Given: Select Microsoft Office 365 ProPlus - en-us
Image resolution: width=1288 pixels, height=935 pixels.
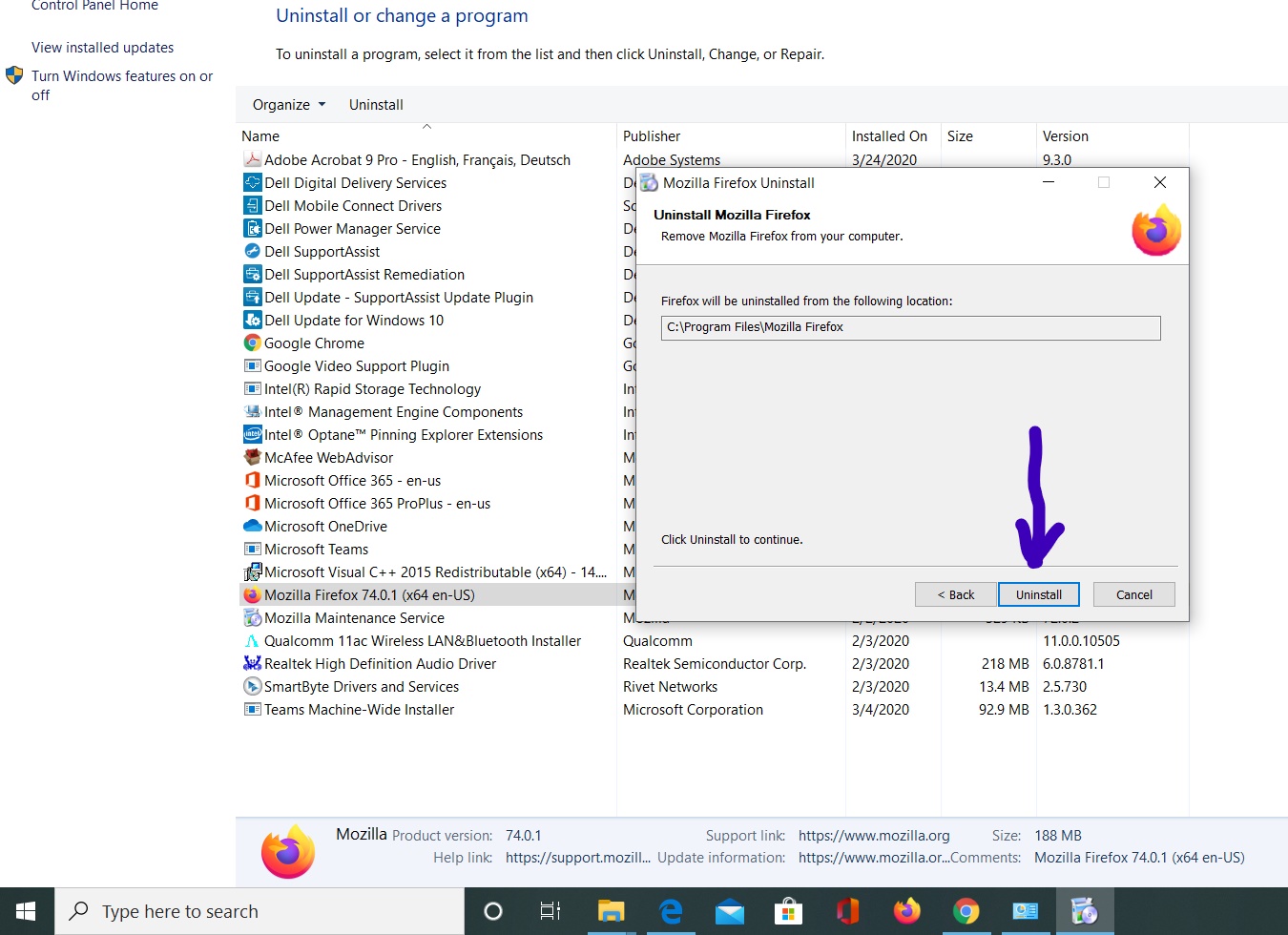Looking at the screenshot, I should [367, 504].
